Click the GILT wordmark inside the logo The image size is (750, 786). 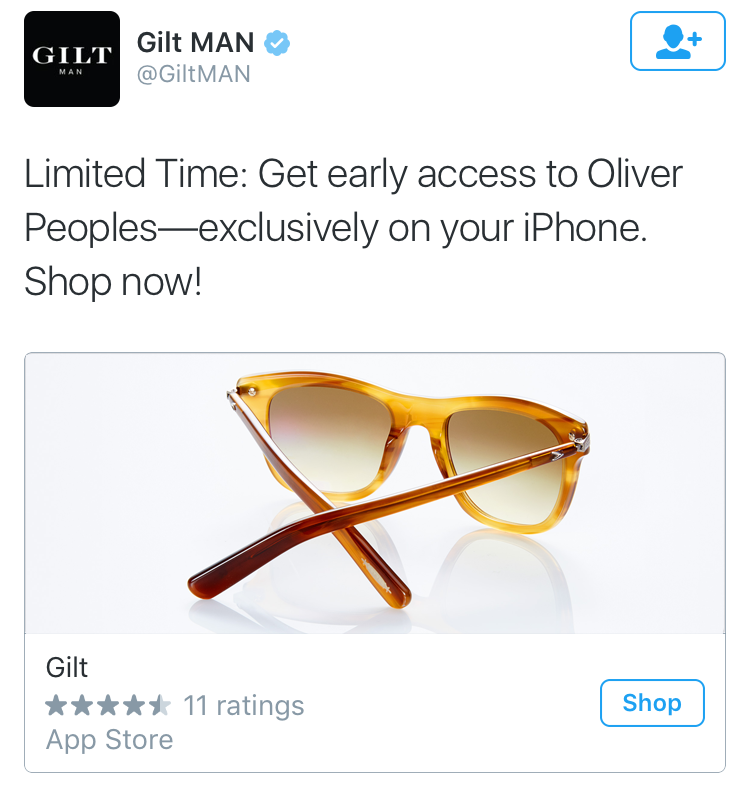point(72,55)
